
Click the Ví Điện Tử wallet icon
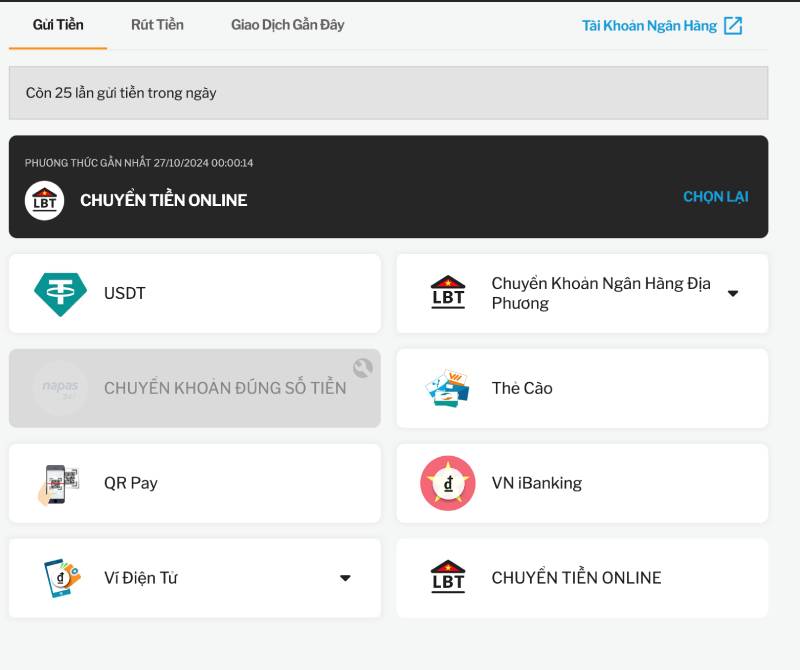(60, 578)
